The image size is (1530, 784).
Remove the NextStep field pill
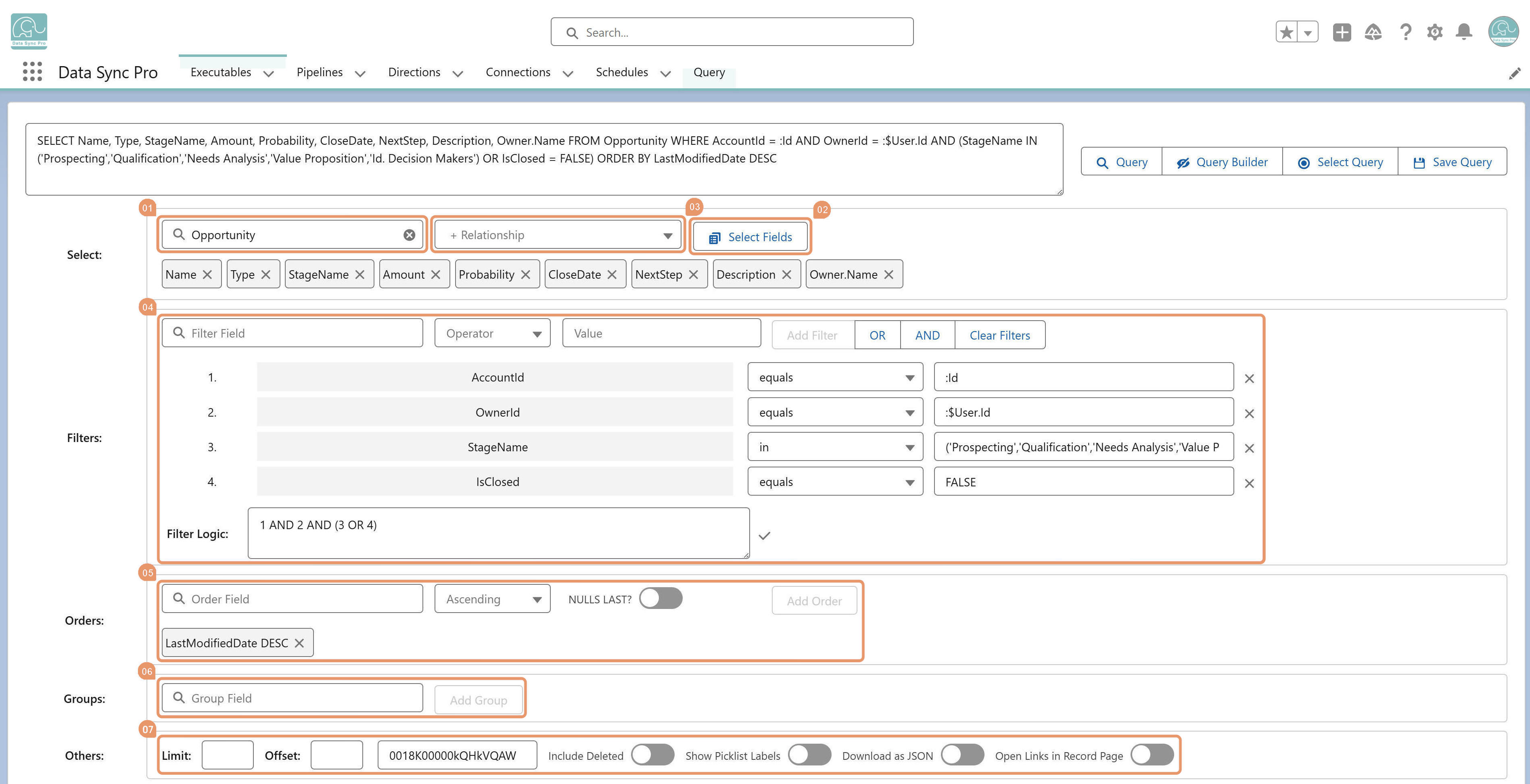coord(693,275)
